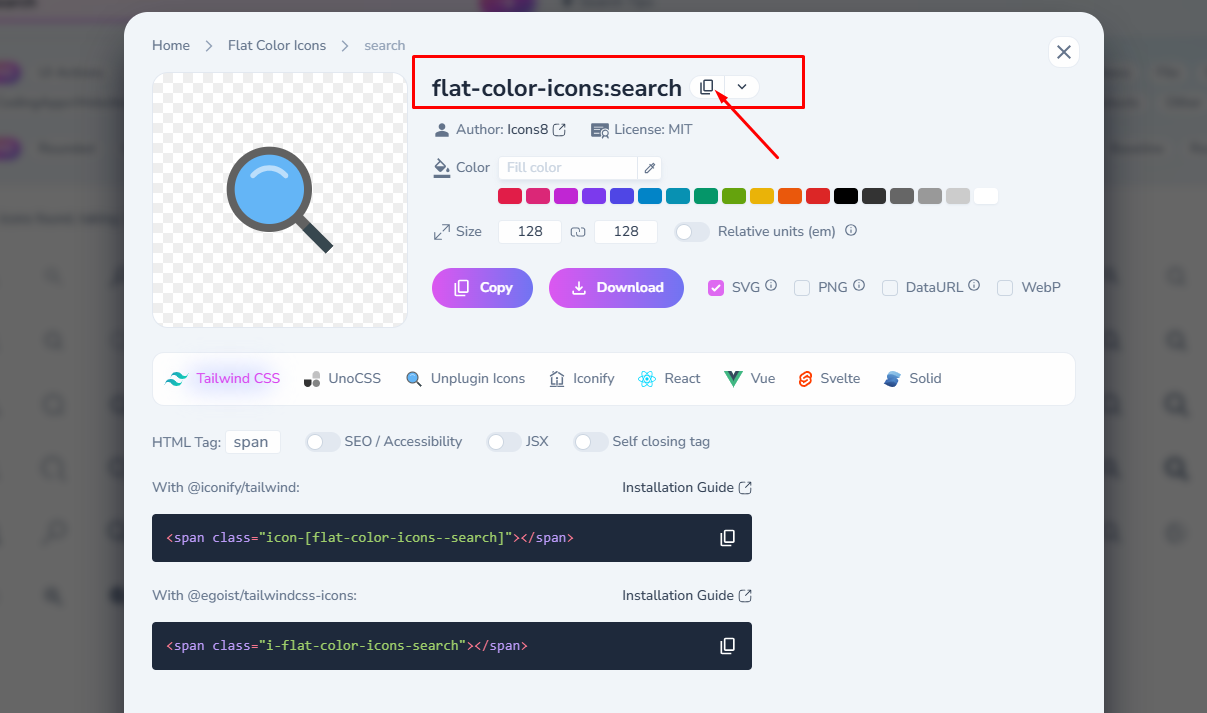Click the Fill color input field
1207x713 pixels.
tap(567, 167)
